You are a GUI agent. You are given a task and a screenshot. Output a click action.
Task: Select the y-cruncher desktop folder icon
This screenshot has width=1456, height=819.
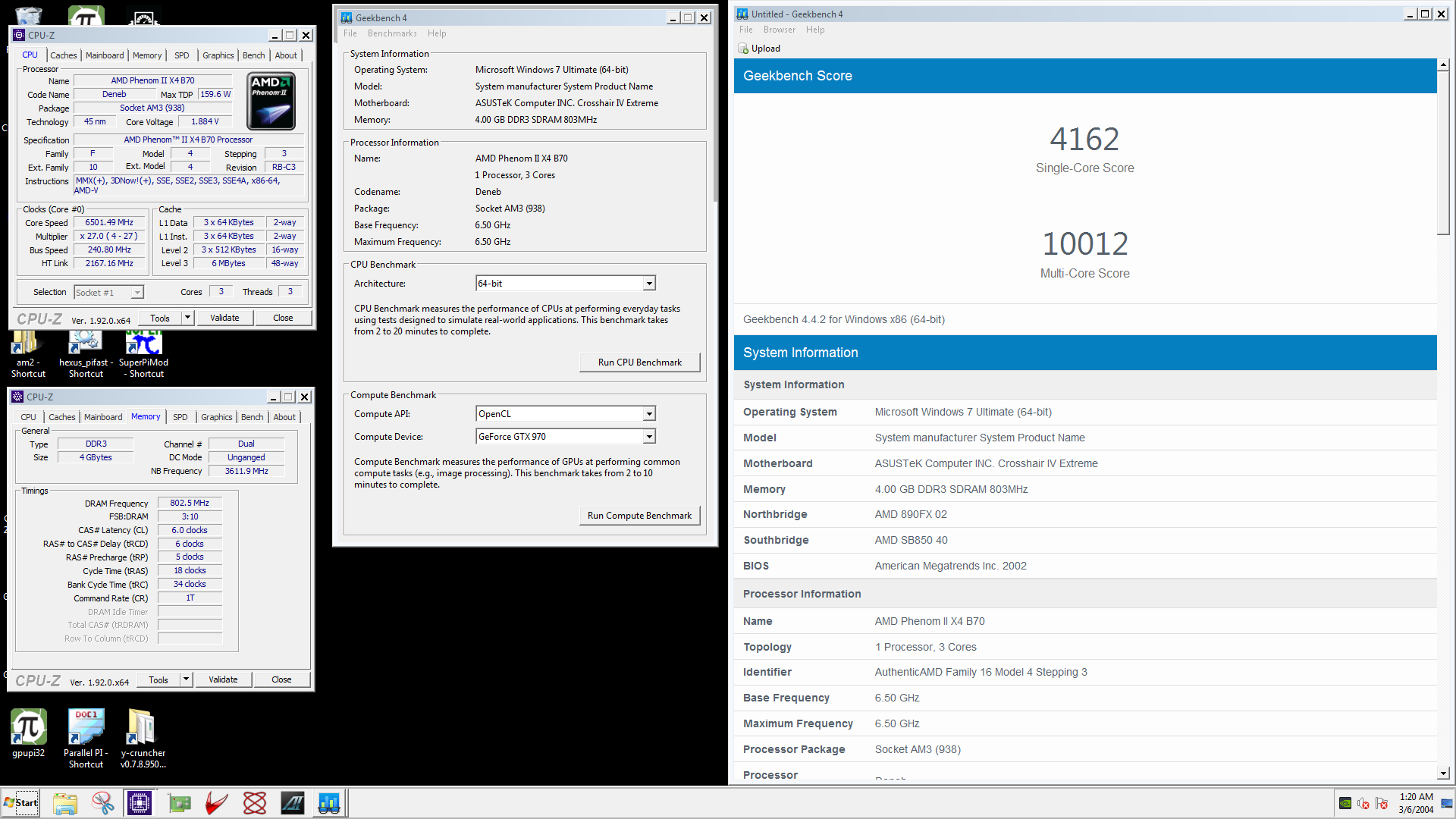[x=143, y=739]
